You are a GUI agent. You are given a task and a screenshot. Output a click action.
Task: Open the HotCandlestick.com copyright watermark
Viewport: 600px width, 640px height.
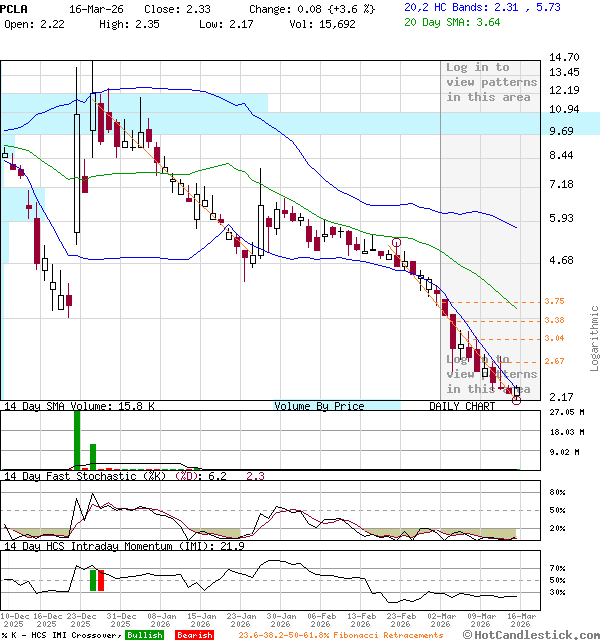pos(530,634)
